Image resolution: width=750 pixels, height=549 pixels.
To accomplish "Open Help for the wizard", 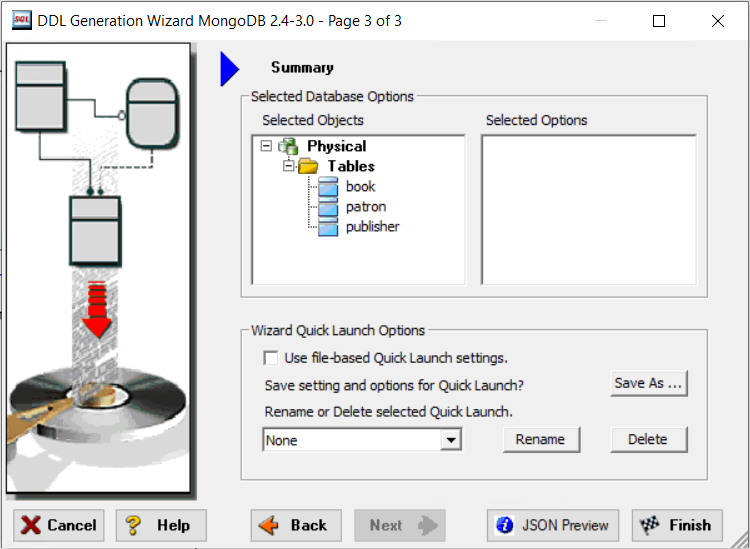I will pos(161,525).
